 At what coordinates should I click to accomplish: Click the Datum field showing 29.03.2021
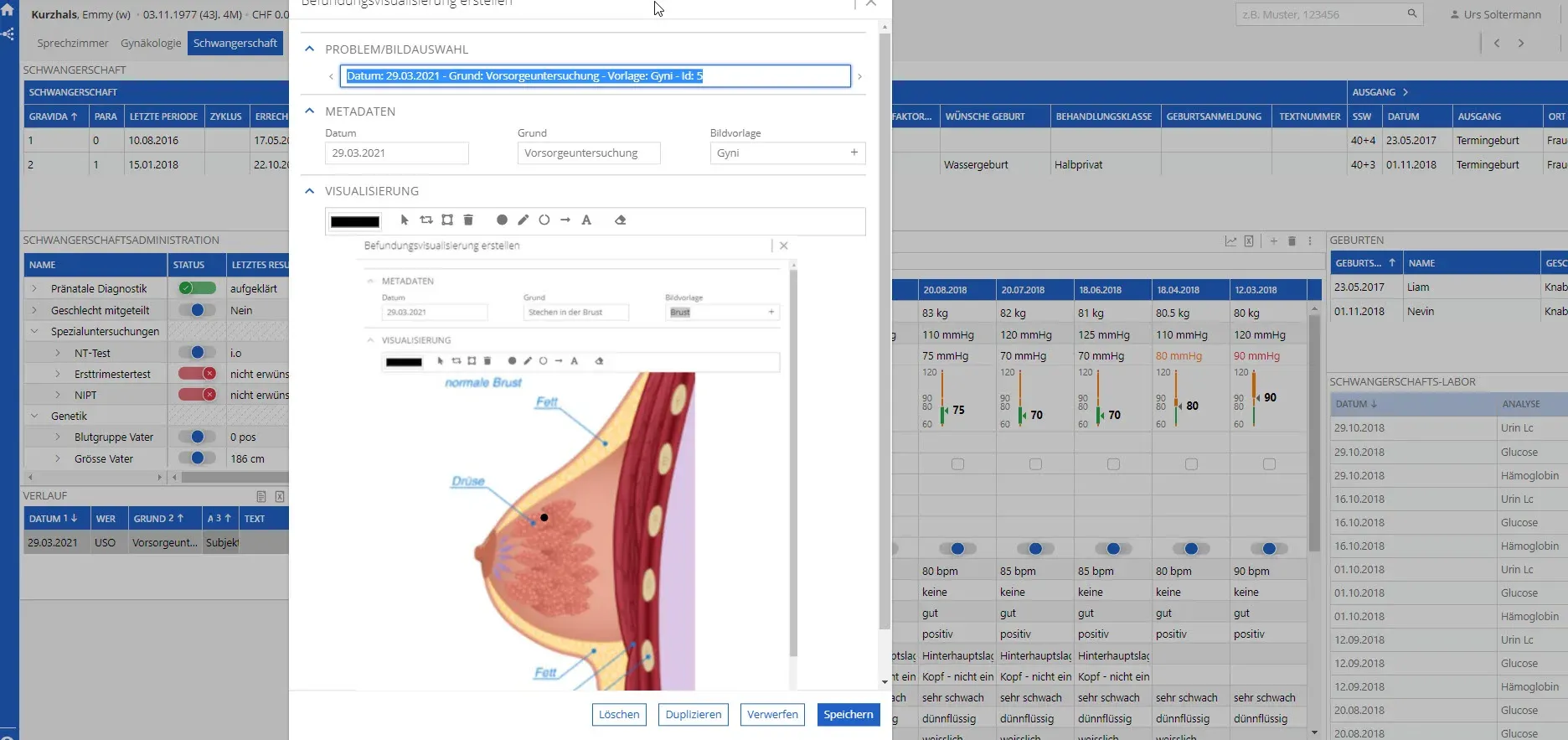pyautogui.click(x=397, y=153)
